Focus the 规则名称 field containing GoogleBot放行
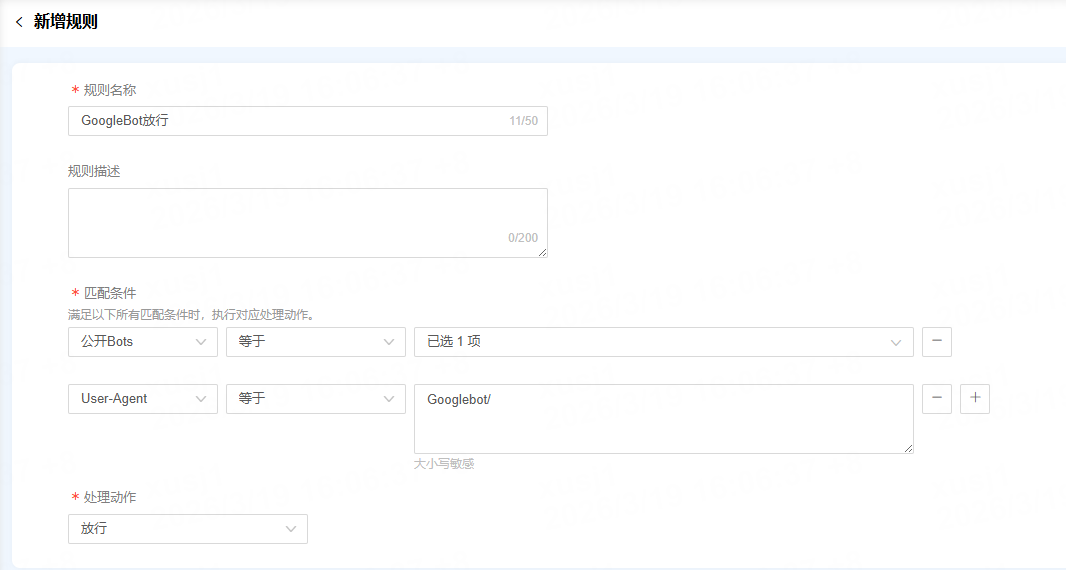This screenshot has width=1066, height=570. [290, 121]
